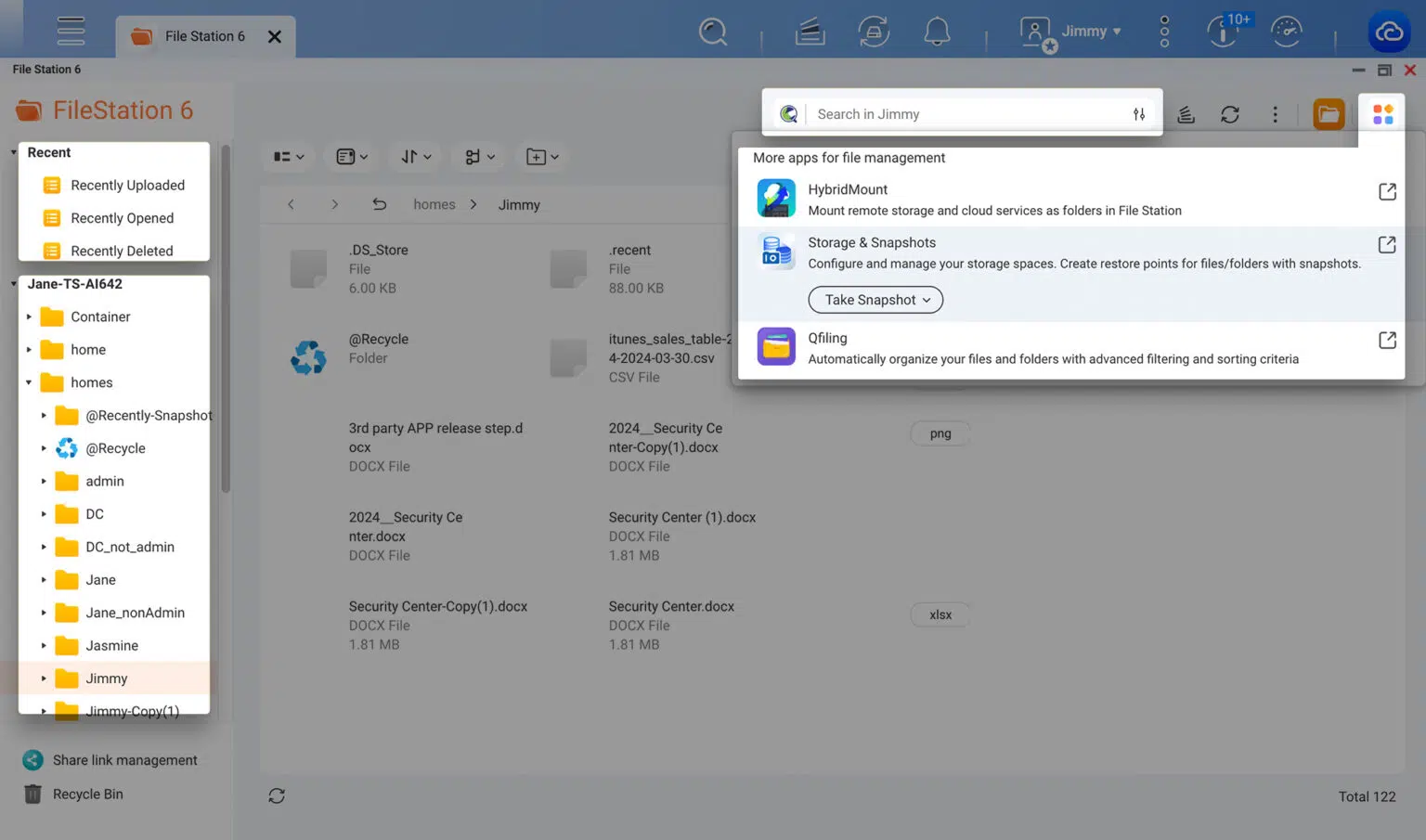Open the Recycle Bin link
Screen dimensions: 1426x840
coord(87,795)
